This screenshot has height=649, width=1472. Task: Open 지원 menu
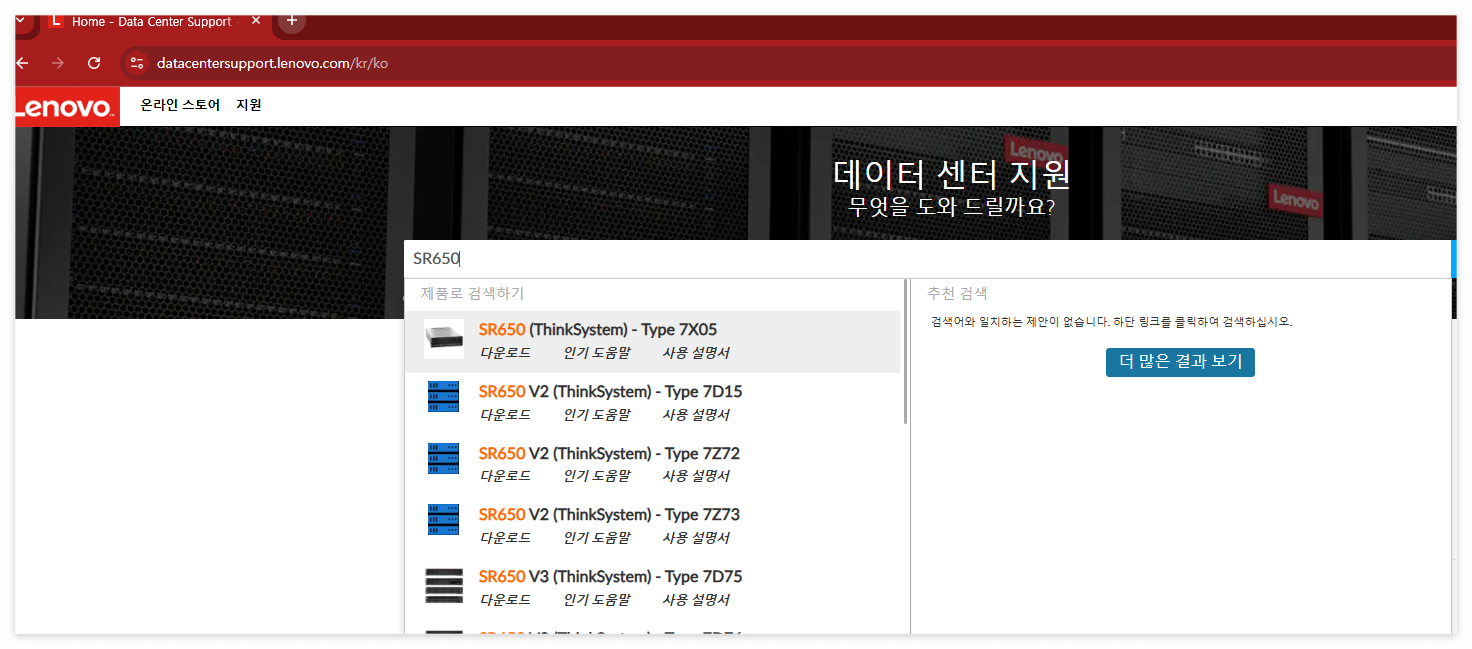(249, 104)
